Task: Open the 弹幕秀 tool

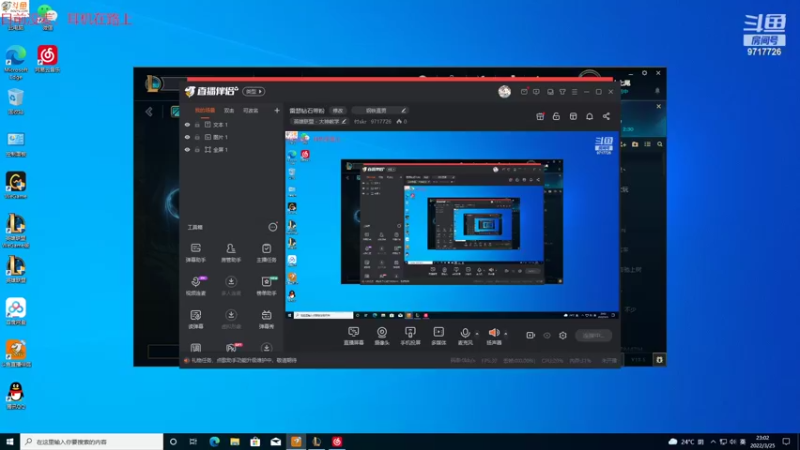Action: point(266,319)
